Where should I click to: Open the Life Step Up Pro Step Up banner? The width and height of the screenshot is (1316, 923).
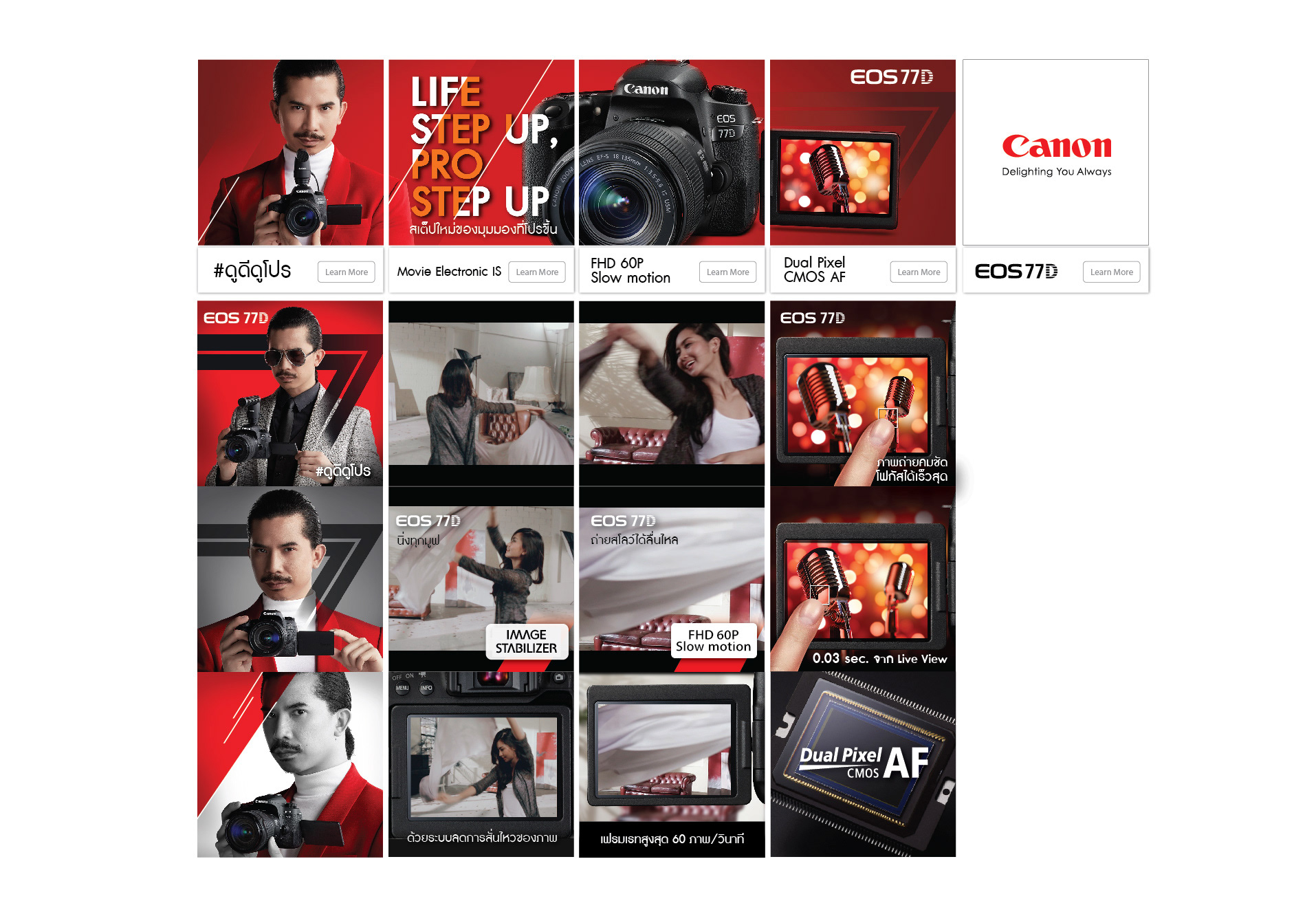pyautogui.click(x=481, y=152)
